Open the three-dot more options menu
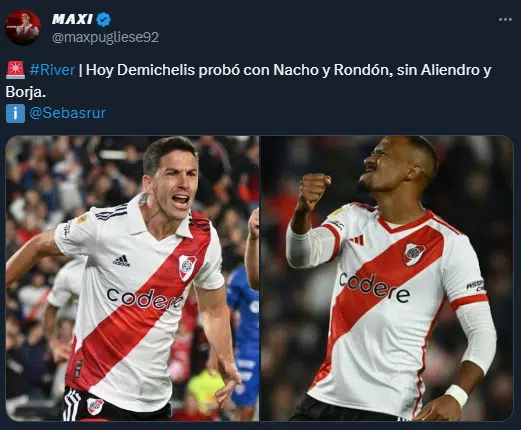The width and height of the screenshot is (521, 430). tap(505, 20)
